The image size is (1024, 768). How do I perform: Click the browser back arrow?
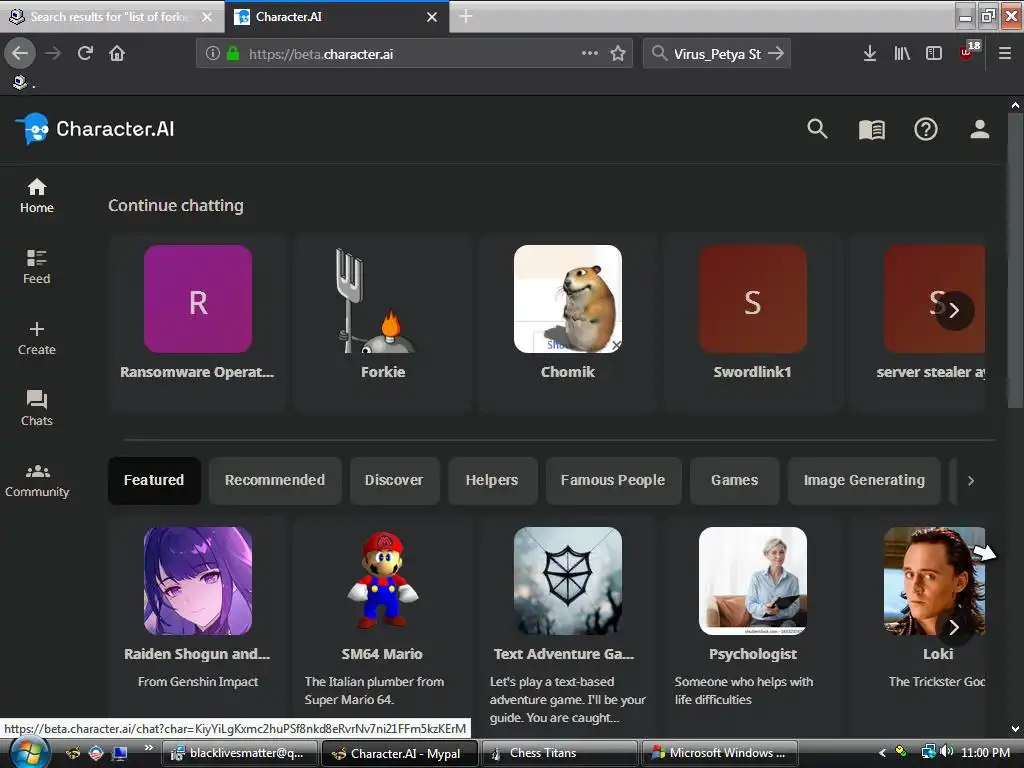(20, 54)
